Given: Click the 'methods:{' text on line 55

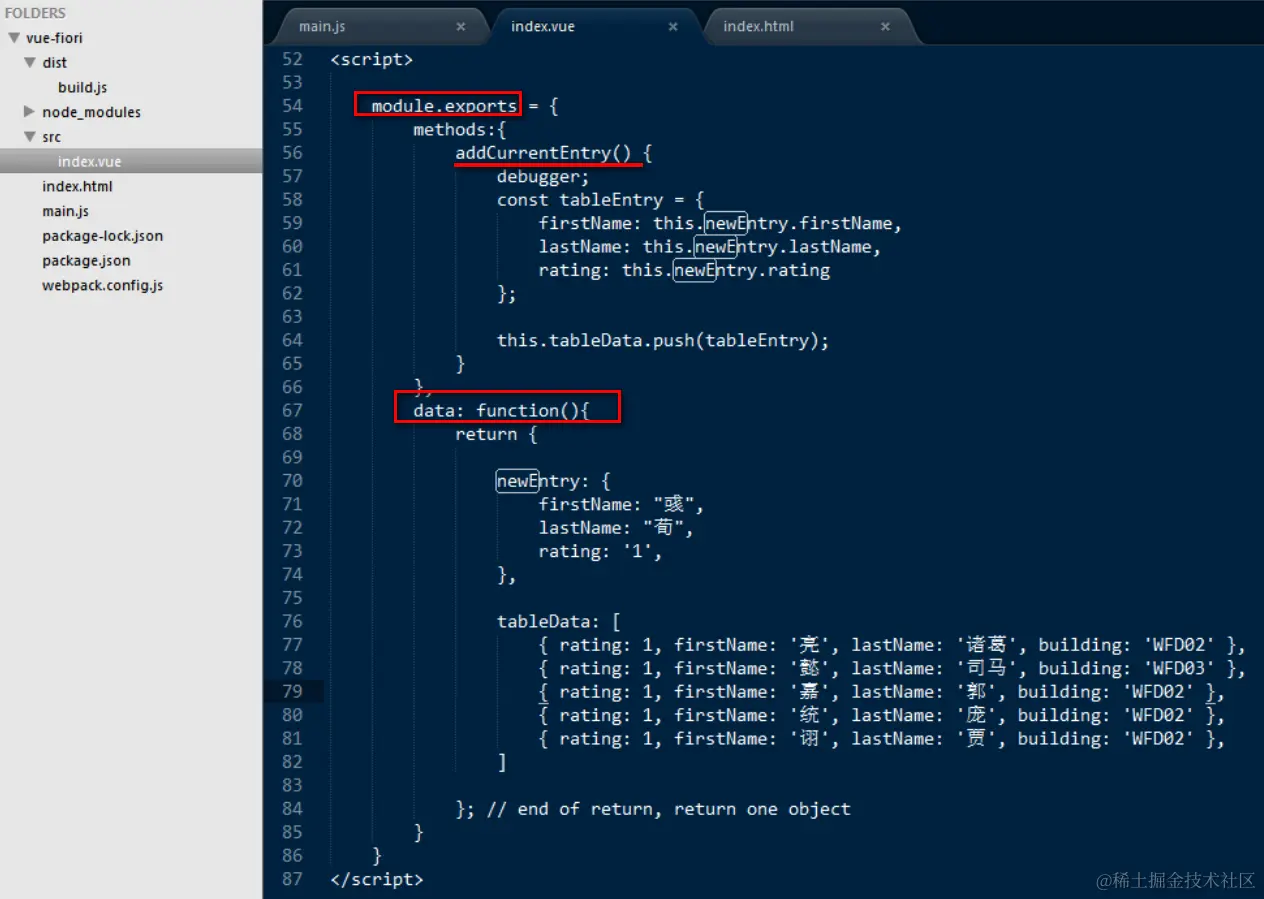Looking at the screenshot, I should (x=460, y=130).
